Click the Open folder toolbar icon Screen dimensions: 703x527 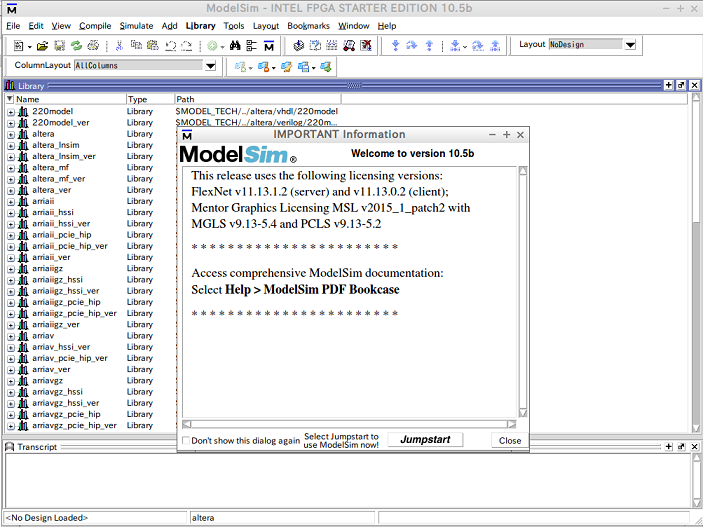click(42, 45)
